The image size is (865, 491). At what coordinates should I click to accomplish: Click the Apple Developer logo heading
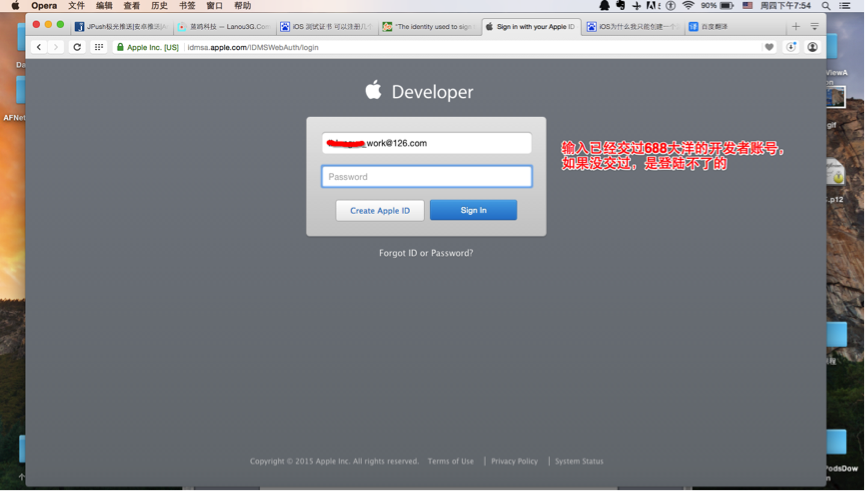point(419,91)
